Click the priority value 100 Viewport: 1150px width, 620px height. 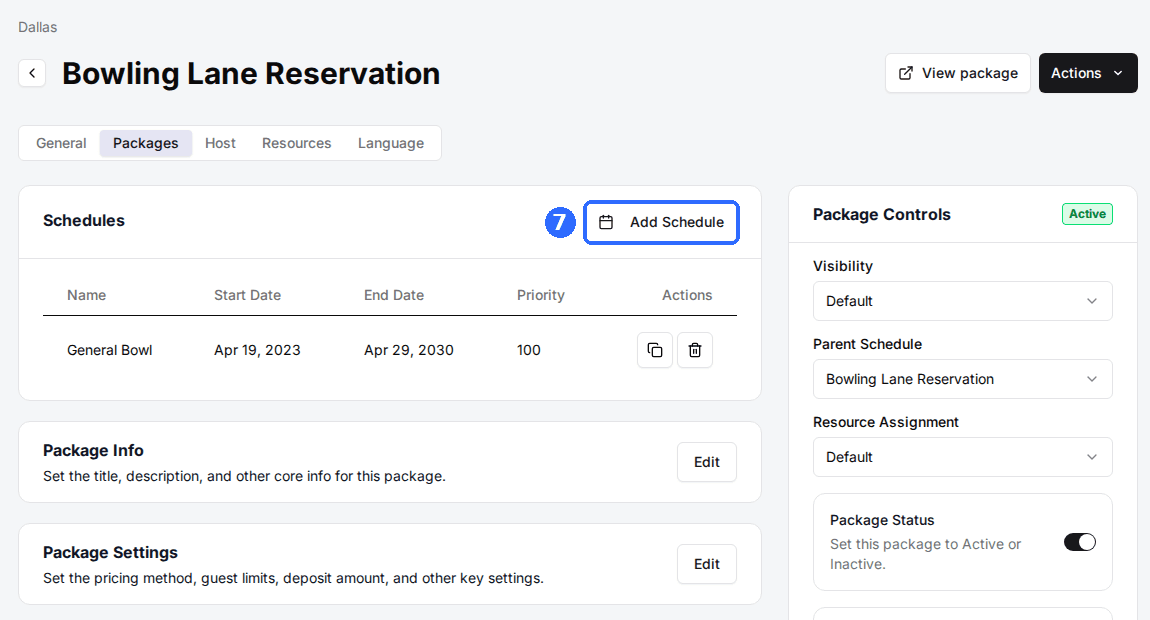529,350
